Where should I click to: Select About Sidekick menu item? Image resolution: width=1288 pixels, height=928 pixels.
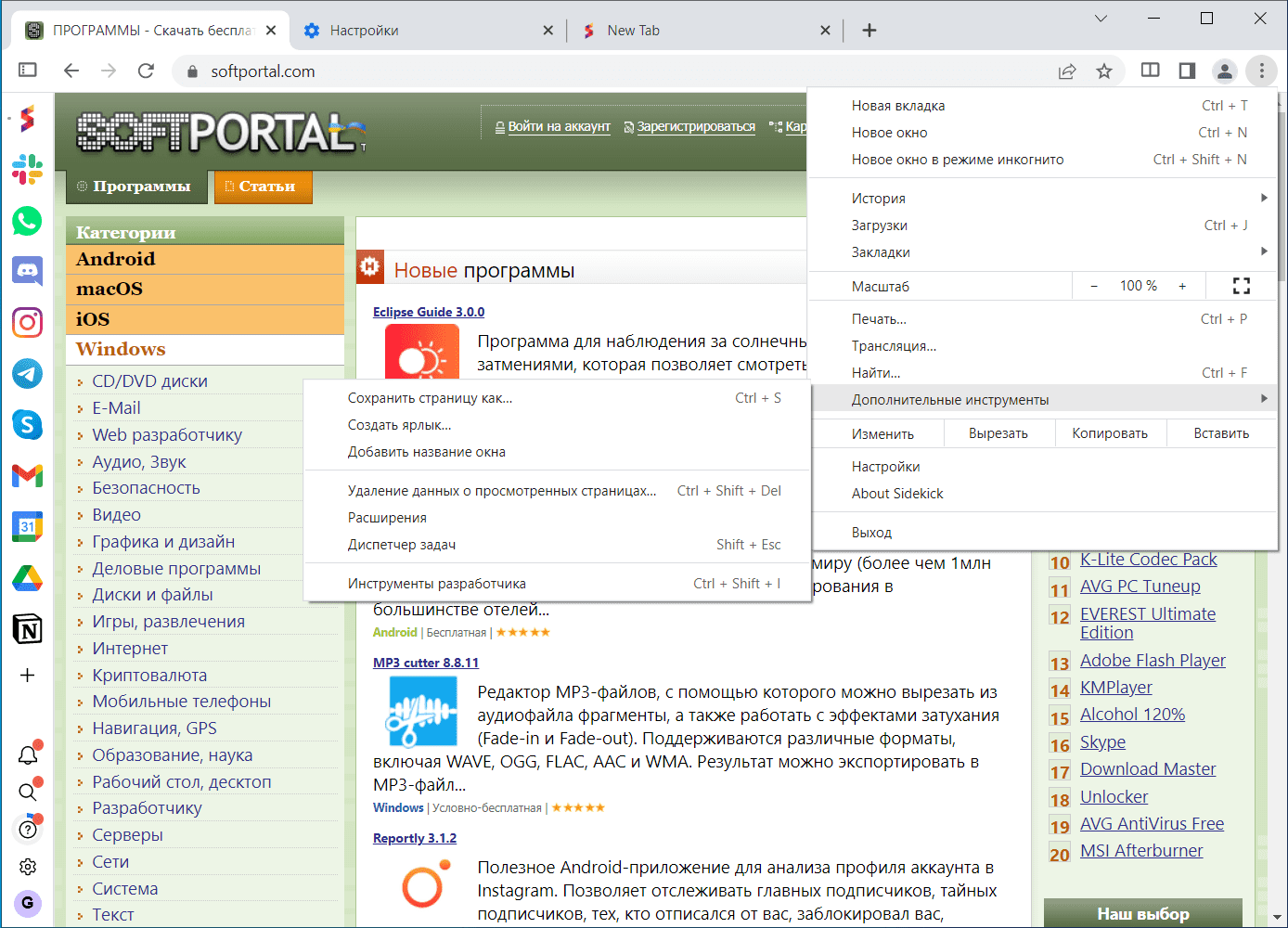(1043, 494)
